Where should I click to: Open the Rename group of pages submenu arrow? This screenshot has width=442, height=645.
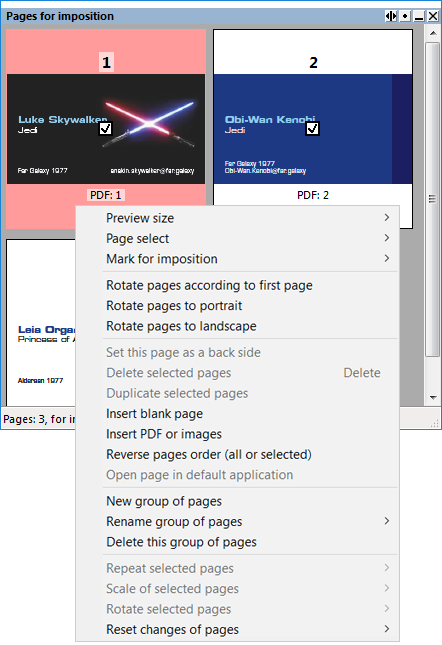click(386, 521)
